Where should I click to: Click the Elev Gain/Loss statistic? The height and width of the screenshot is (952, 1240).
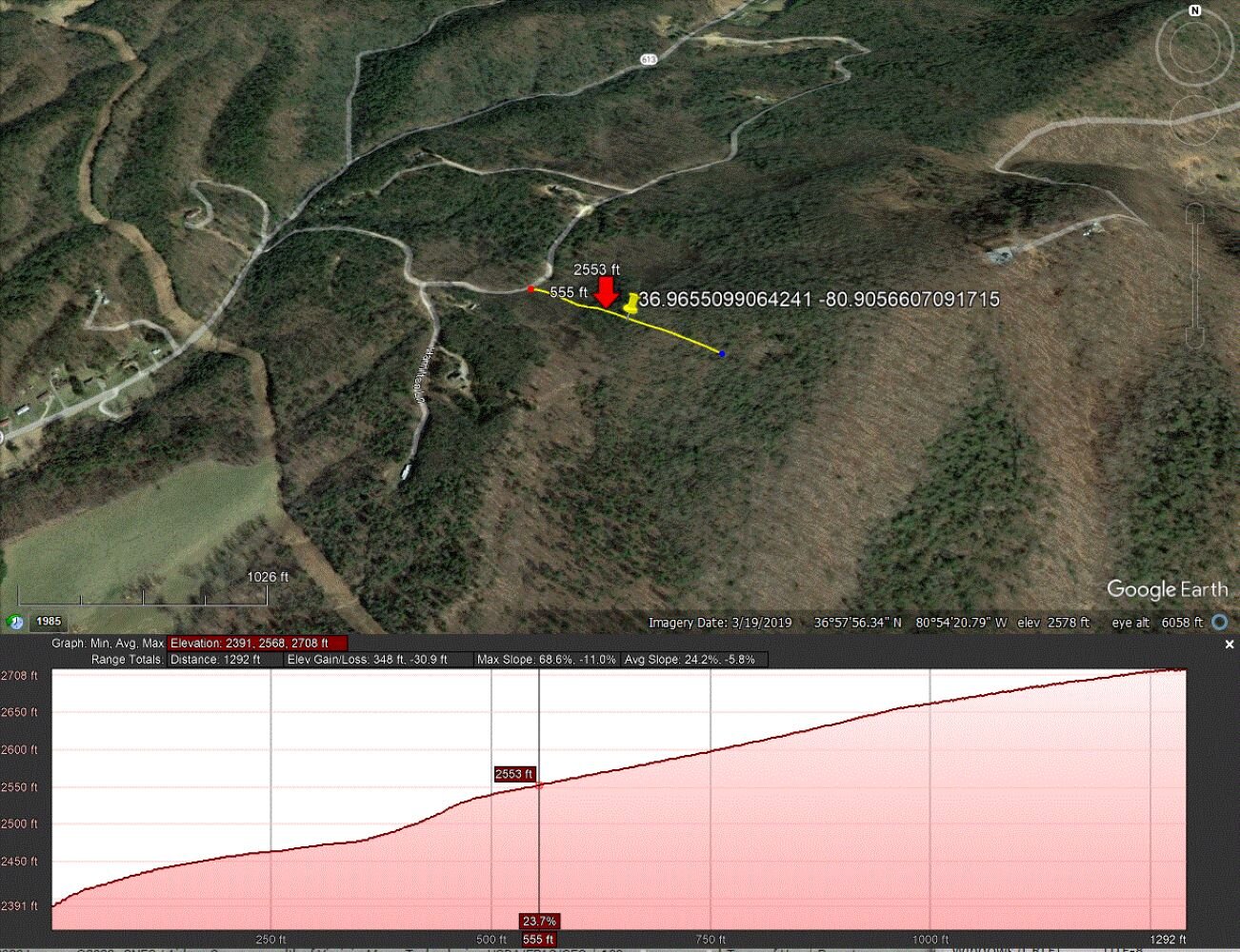click(x=378, y=659)
